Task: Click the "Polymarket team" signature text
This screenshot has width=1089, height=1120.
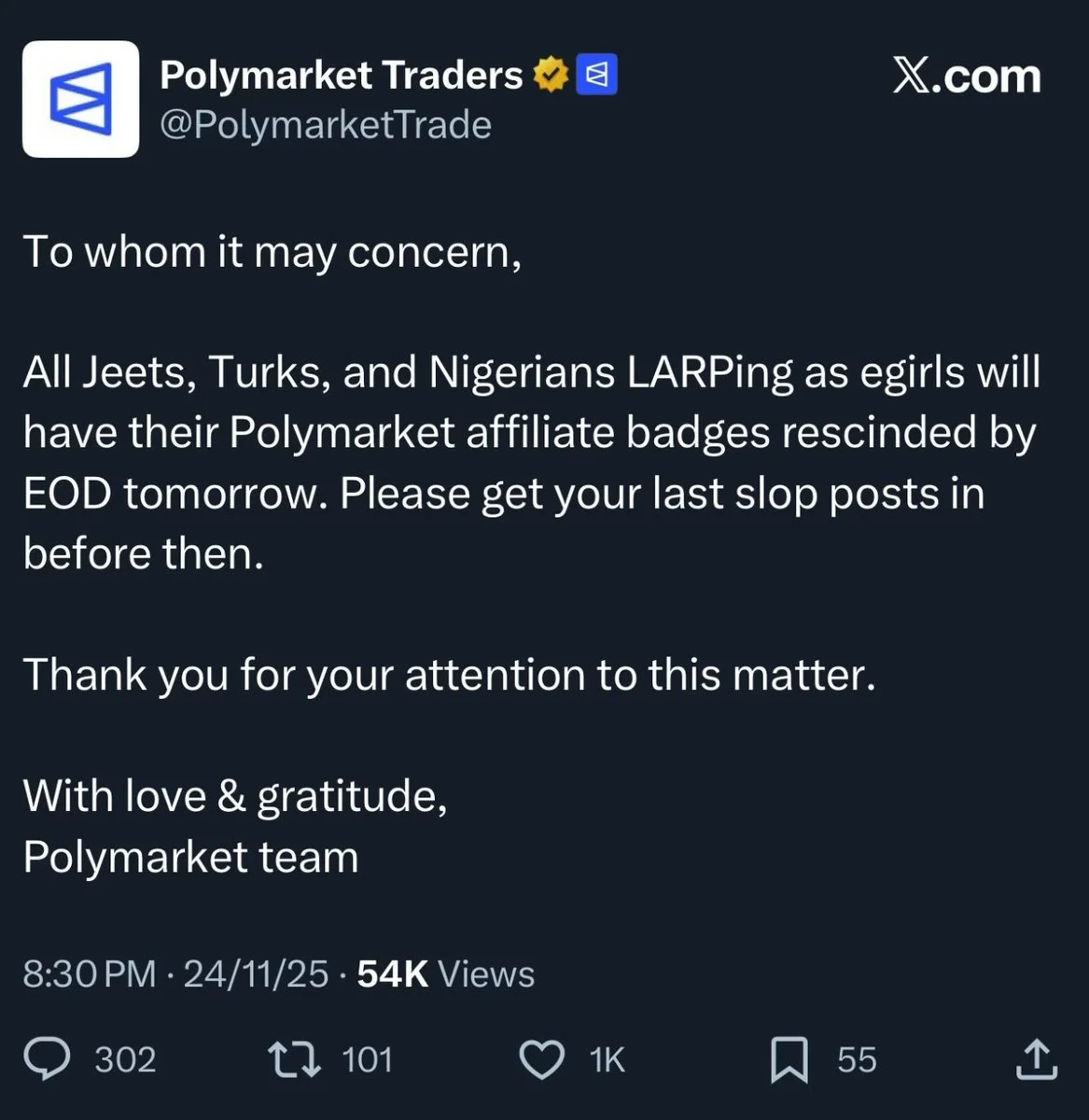Action: [x=190, y=857]
